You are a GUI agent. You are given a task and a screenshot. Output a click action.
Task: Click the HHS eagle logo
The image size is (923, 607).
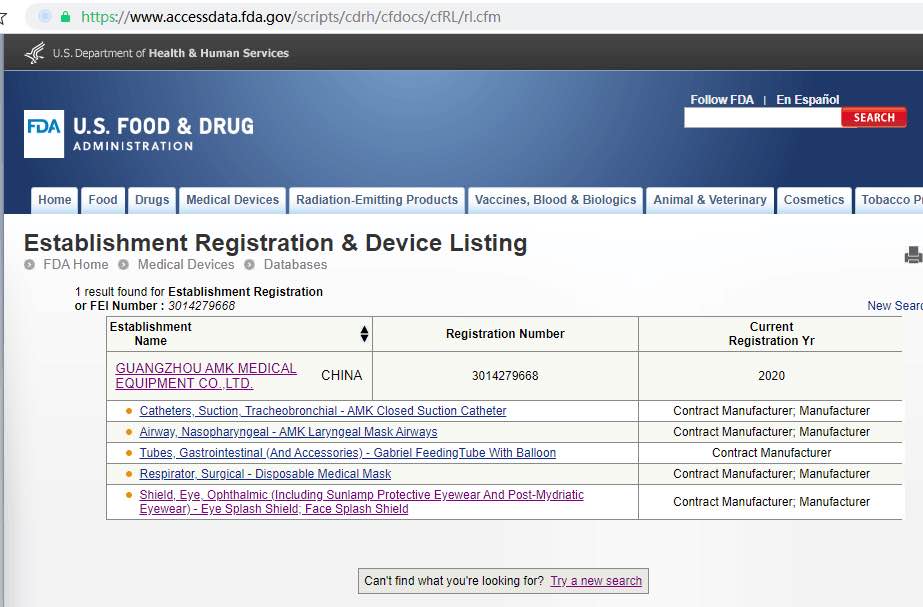[35, 53]
